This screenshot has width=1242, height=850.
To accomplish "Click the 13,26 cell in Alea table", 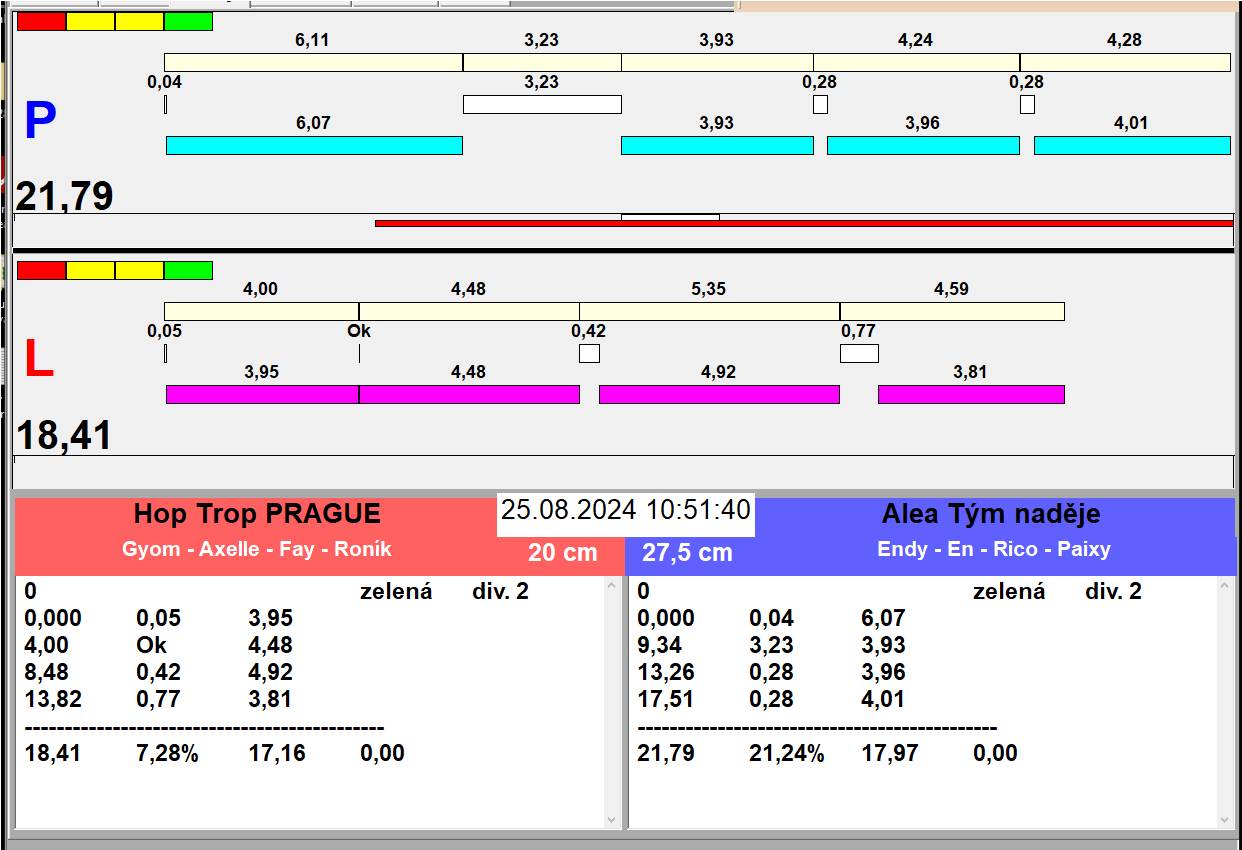I will coord(665,672).
